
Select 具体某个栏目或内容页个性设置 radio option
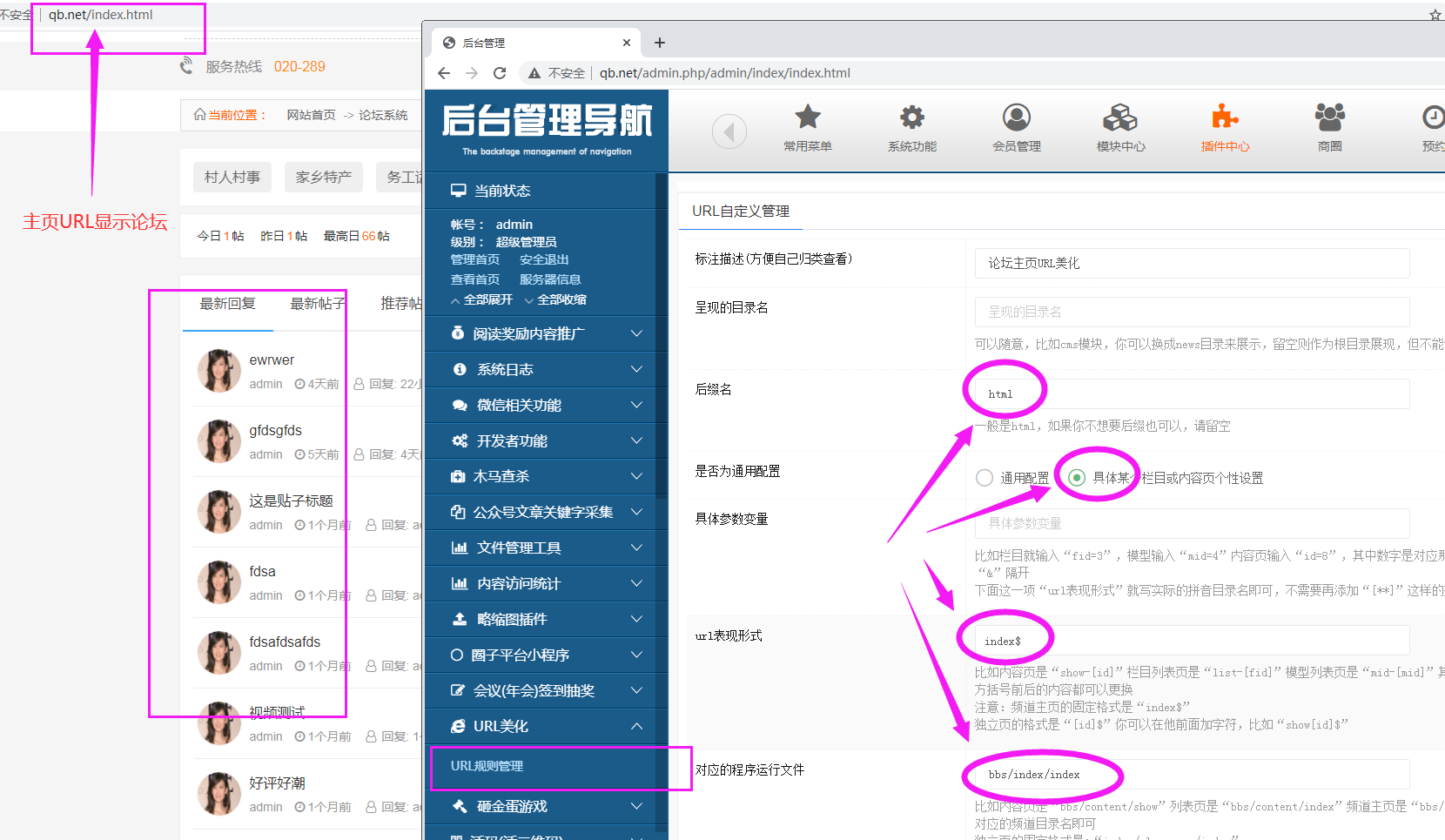click(x=1077, y=478)
